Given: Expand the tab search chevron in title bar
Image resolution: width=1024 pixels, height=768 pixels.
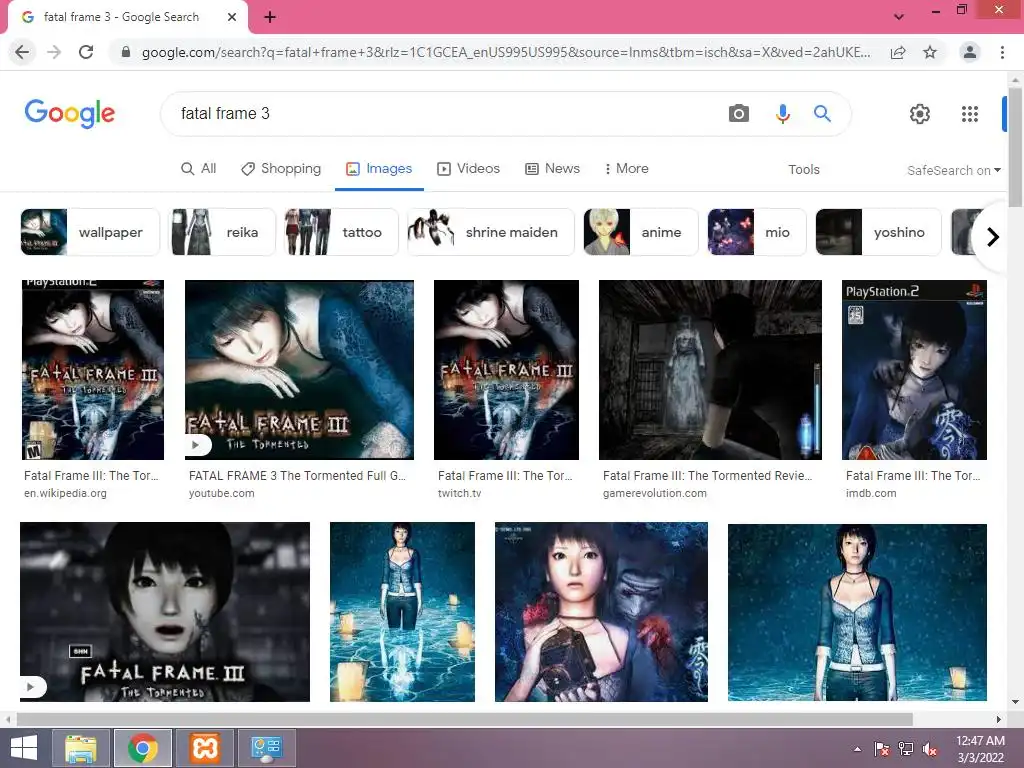Looking at the screenshot, I should tap(899, 17).
